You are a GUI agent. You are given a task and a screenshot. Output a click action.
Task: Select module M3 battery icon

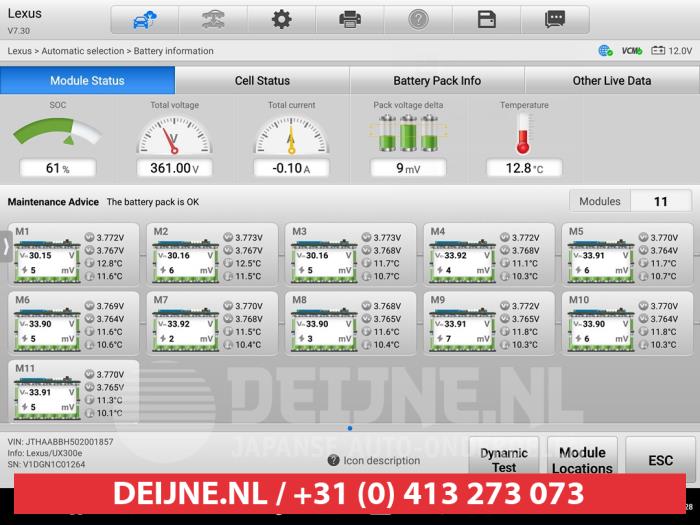coord(324,261)
